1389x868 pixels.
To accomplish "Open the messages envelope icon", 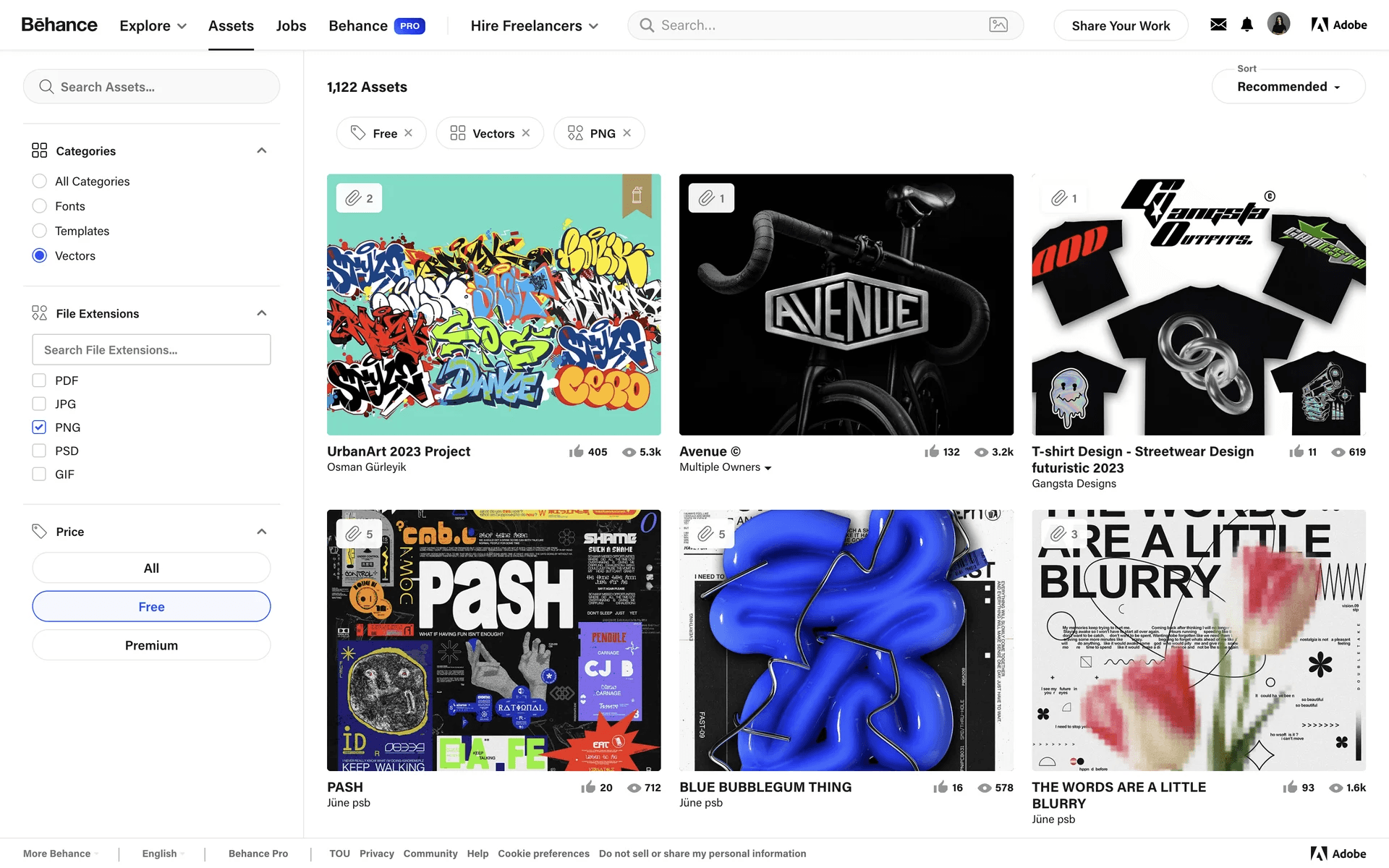I will click(1218, 25).
